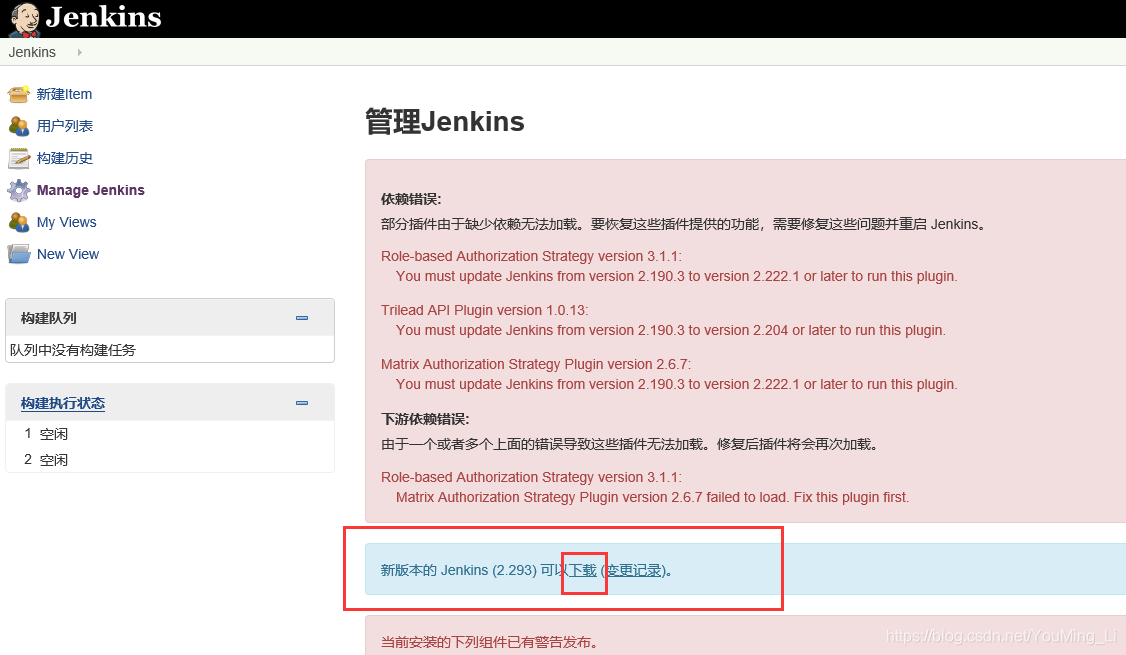
Task: Click the 新建Item icon
Action: (19, 94)
